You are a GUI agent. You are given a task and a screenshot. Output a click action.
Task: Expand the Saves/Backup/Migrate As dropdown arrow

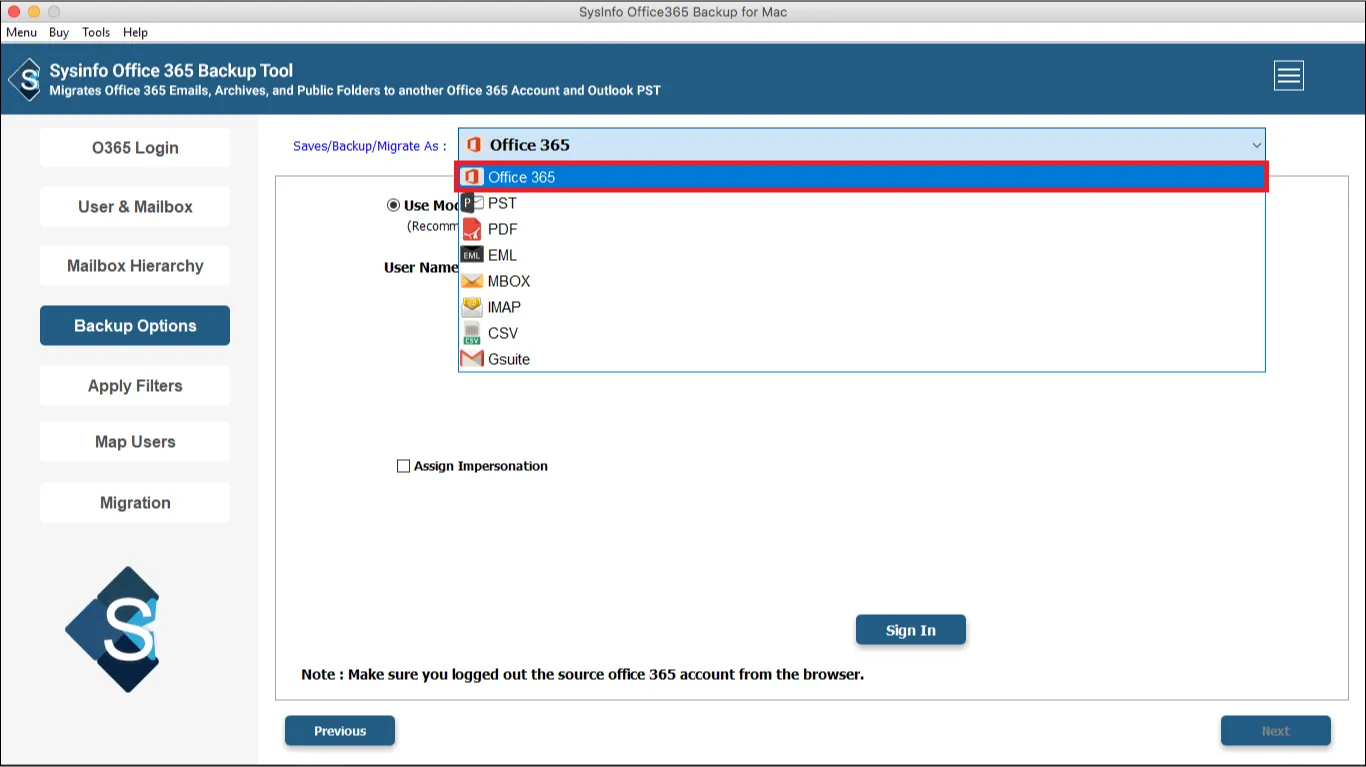pyautogui.click(x=1256, y=146)
